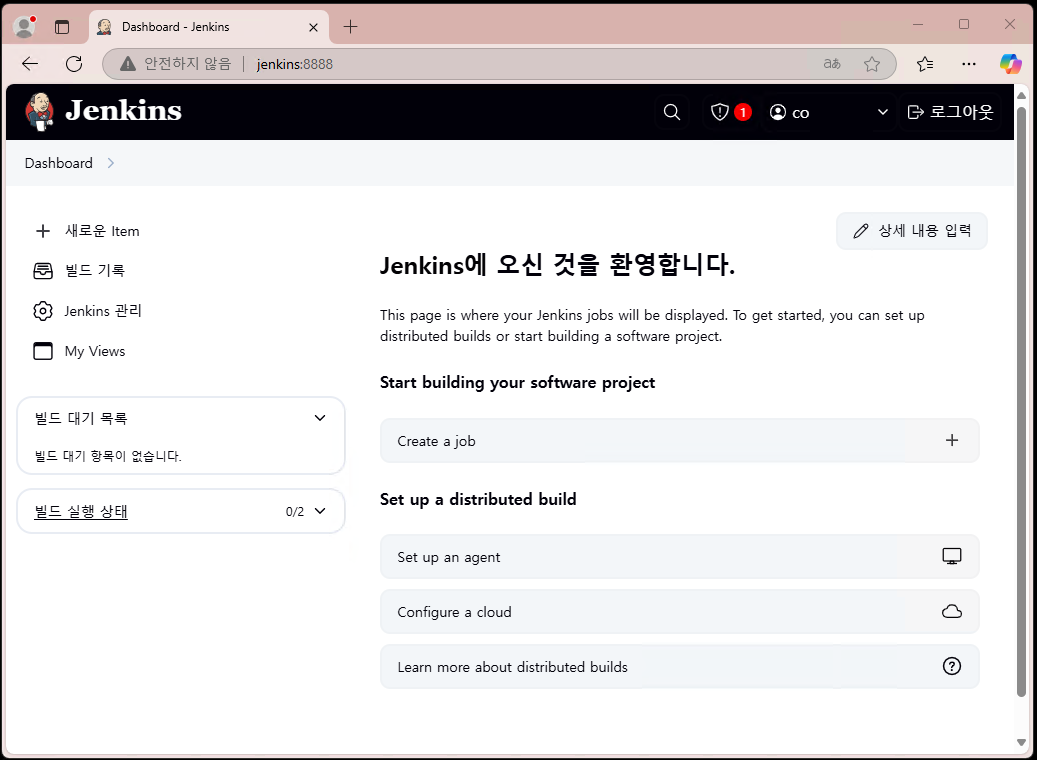The height and width of the screenshot is (760, 1037).
Task: Open the Copilot icon
Action: 1010,64
